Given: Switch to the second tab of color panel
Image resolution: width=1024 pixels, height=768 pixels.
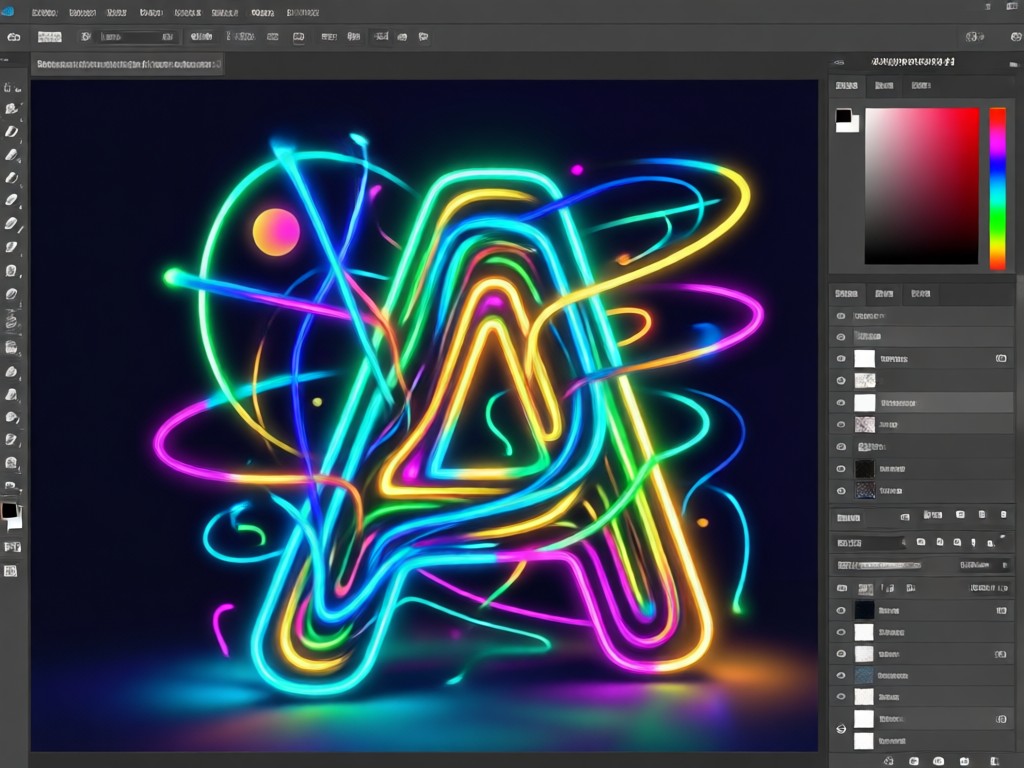Looking at the screenshot, I should [884, 86].
